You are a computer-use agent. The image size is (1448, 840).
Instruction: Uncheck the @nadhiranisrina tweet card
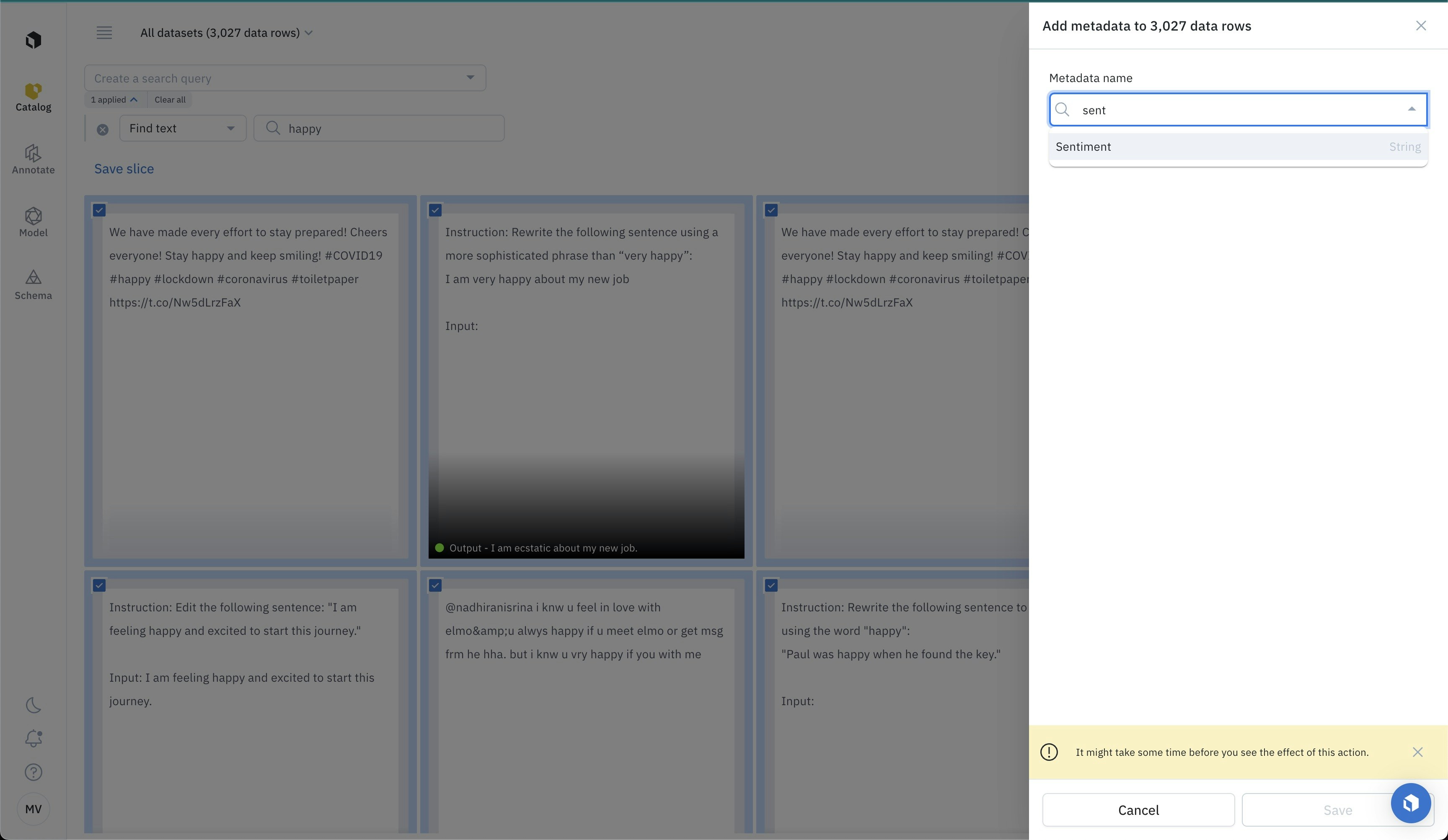click(435, 585)
